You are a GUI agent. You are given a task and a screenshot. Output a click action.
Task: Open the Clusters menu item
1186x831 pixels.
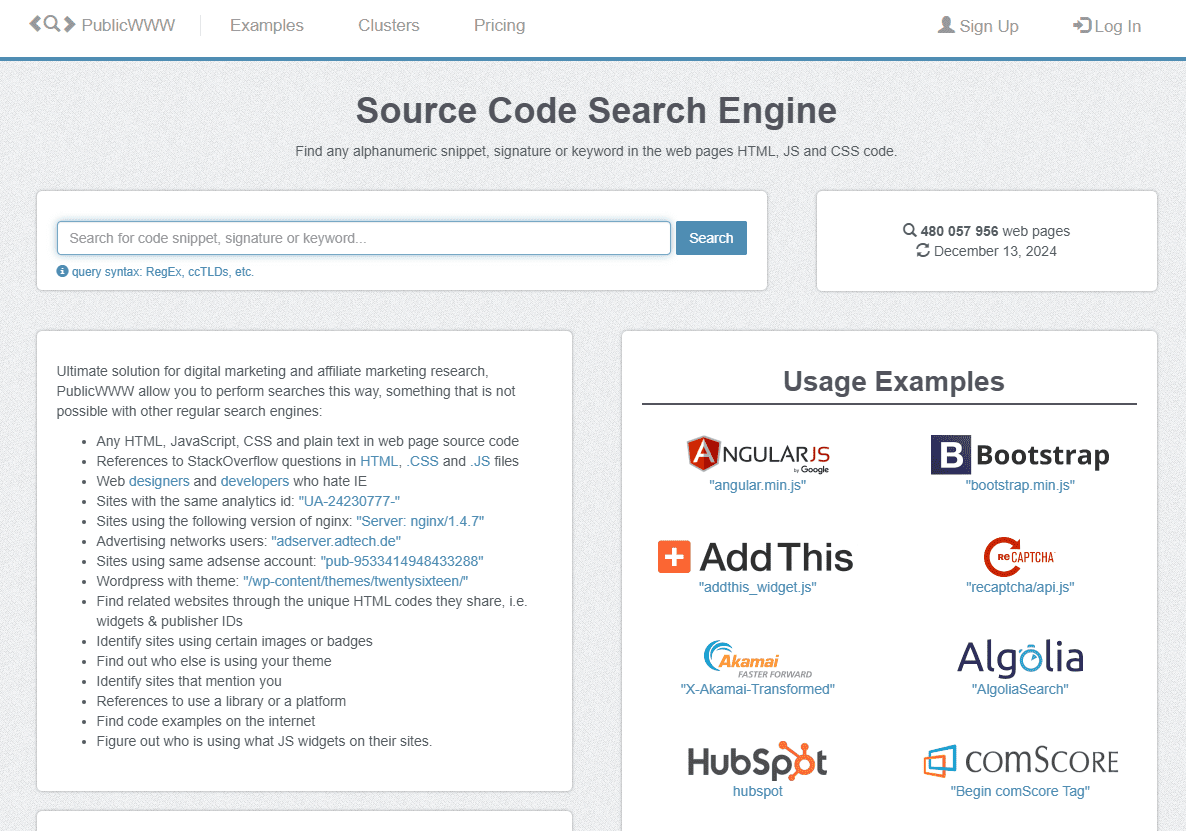coord(389,26)
